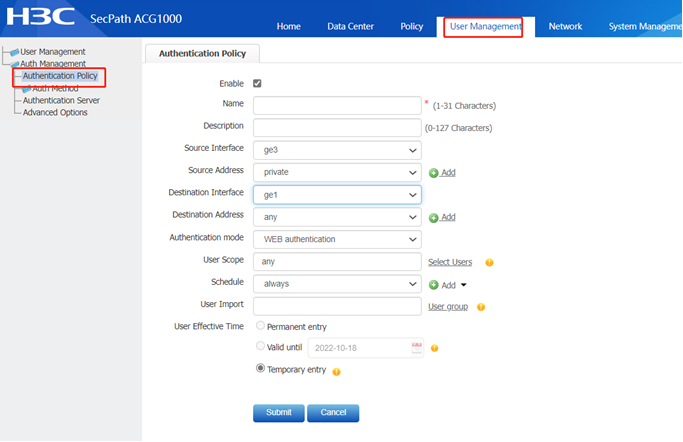The width and height of the screenshot is (683, 442).
Task: Uncheck the Enable checkbox
Action: pyautogui.click(x=257, y=83)
